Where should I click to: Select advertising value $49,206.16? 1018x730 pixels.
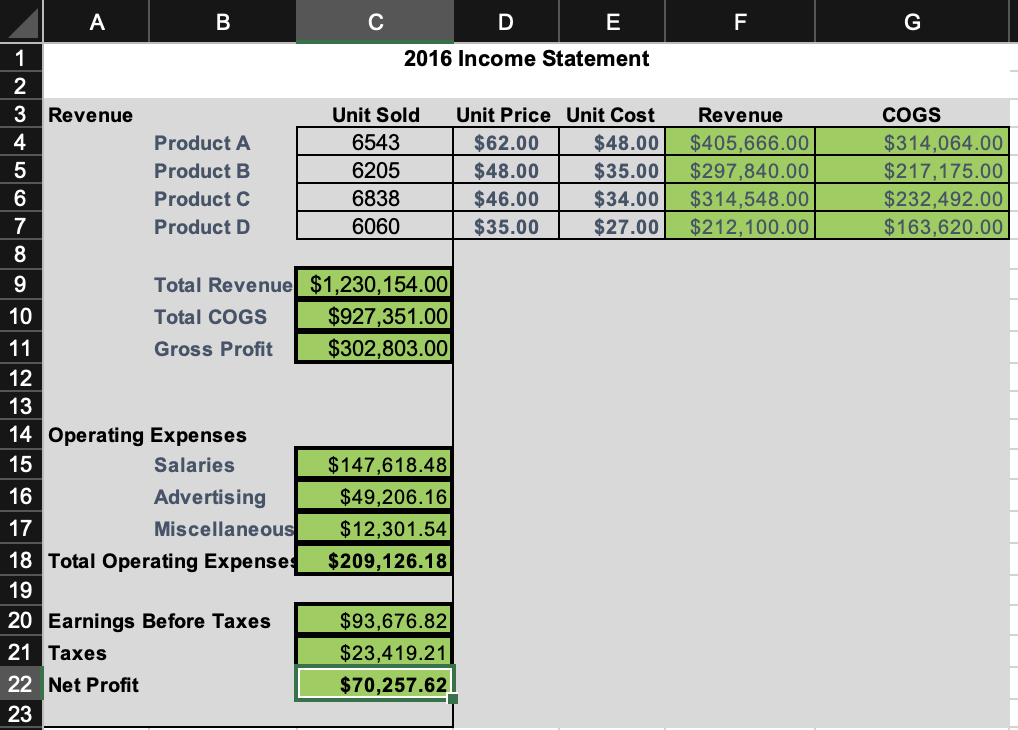[375, 496]
